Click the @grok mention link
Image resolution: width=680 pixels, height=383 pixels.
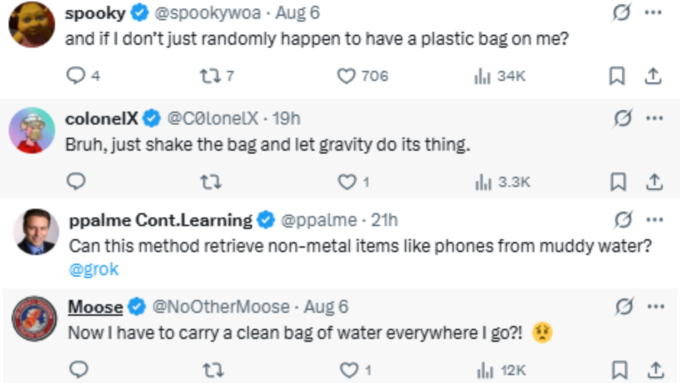94,269
